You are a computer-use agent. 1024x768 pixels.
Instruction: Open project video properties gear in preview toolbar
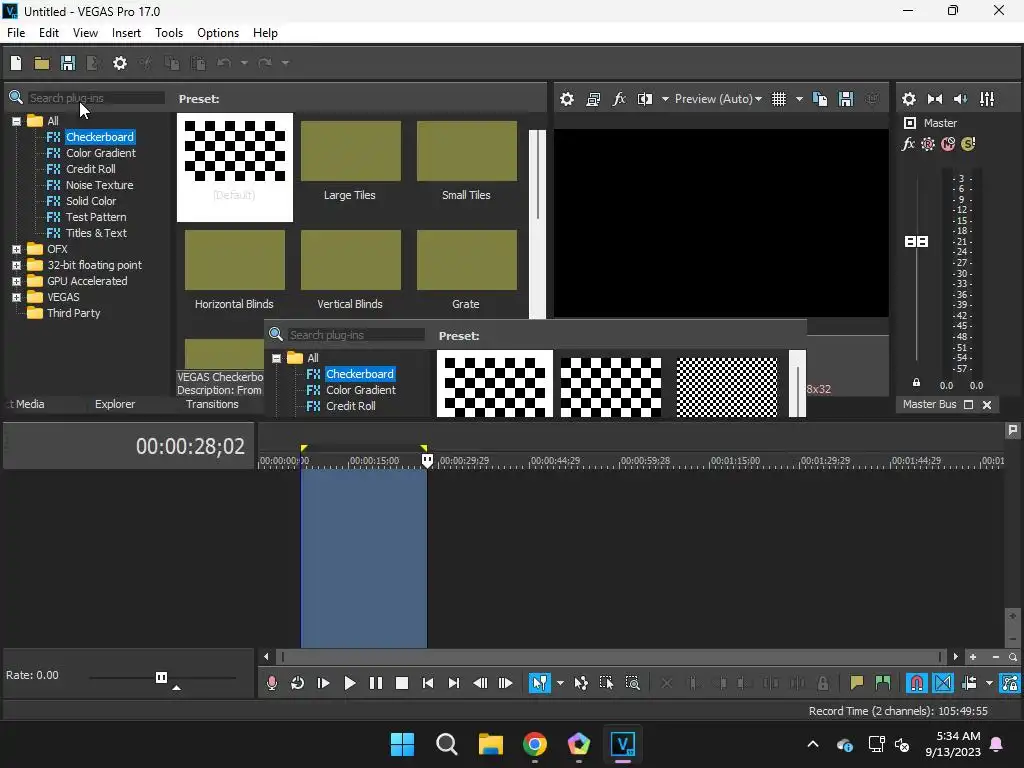[567, 99]
